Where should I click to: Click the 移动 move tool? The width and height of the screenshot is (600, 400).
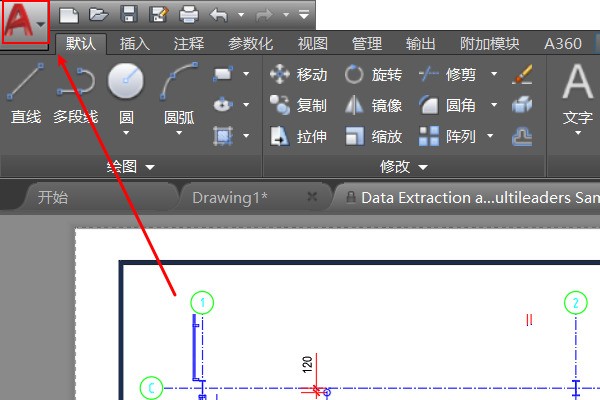[298, 74]
